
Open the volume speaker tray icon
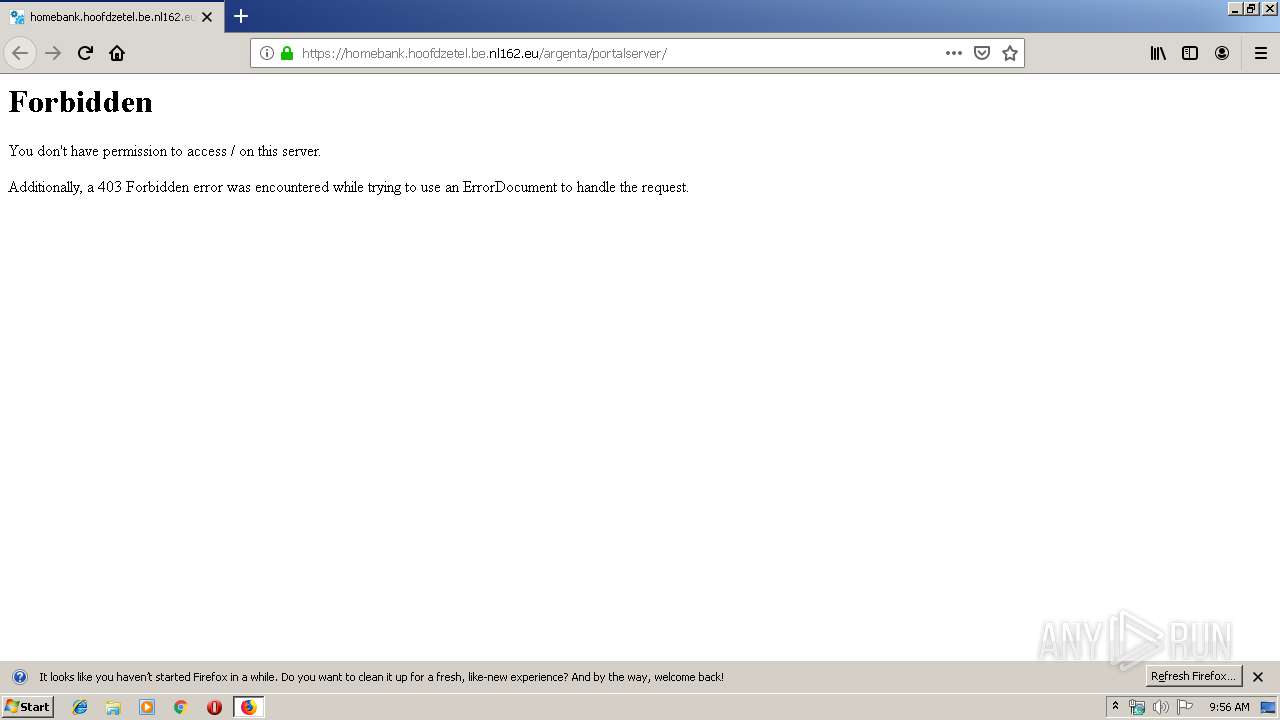coord(1161,707)
